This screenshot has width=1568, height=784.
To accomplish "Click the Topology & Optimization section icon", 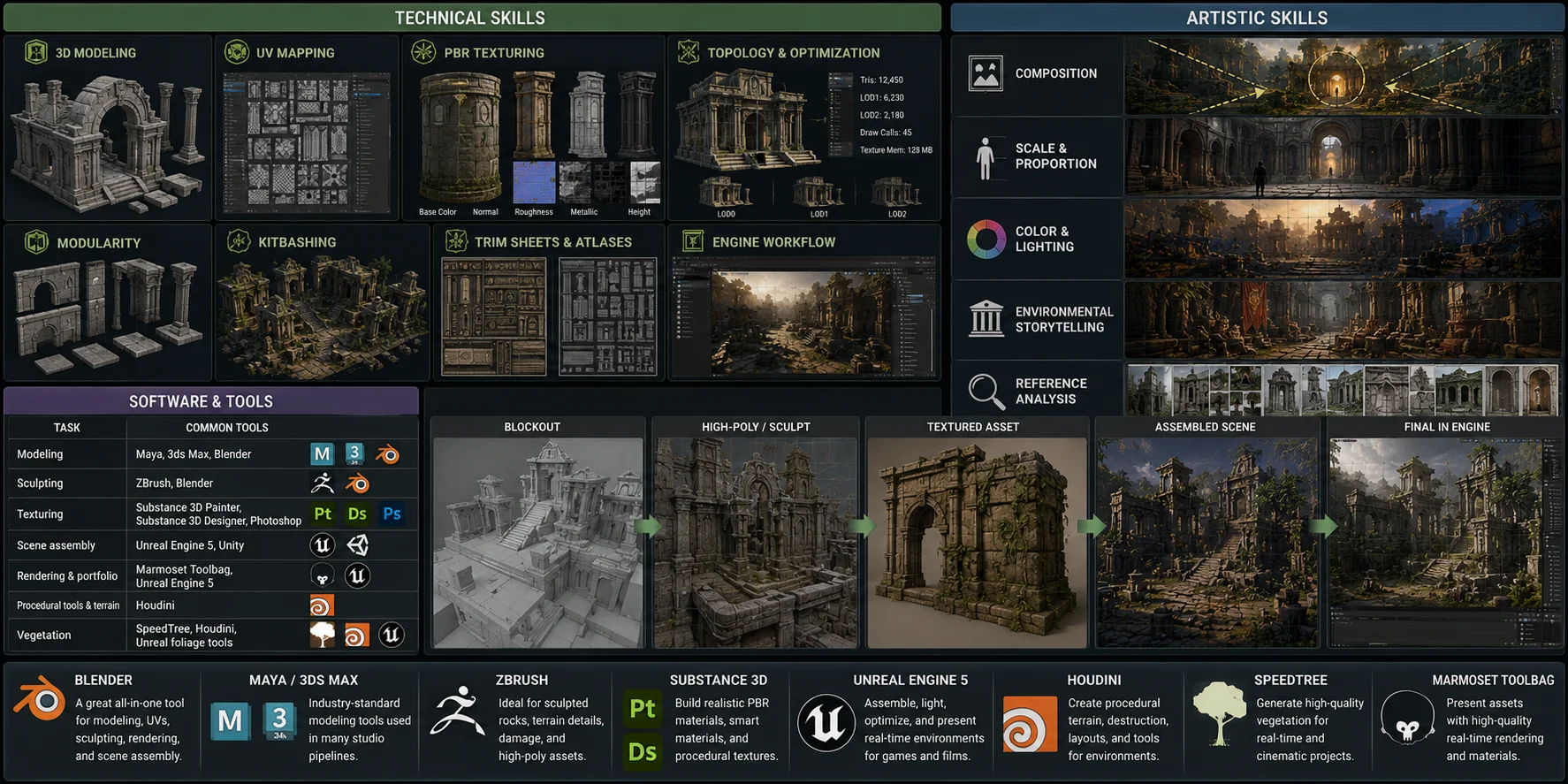I will click(x=688, y=52).
